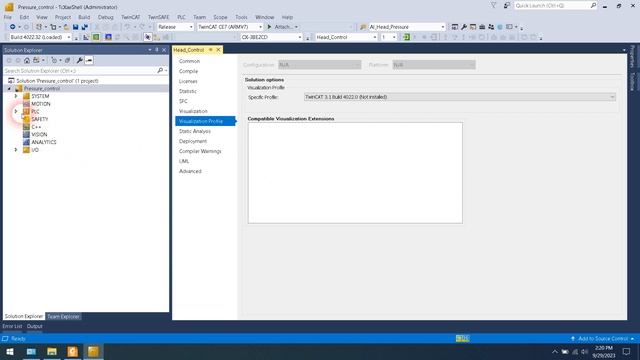Select the SAFETY tree item

40,119
